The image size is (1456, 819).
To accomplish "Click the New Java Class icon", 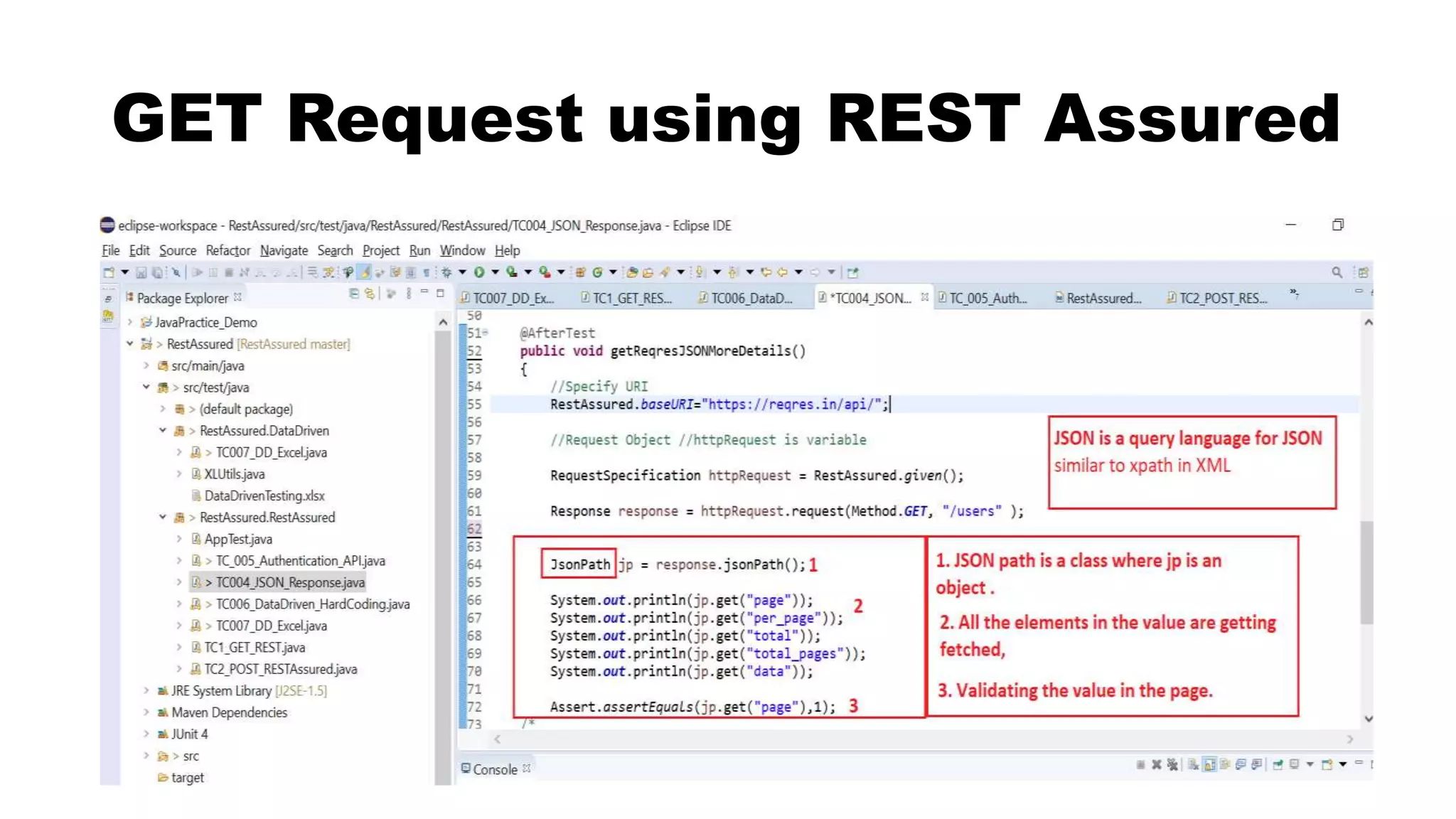I will pyautogui.click(x=597, y=272).
